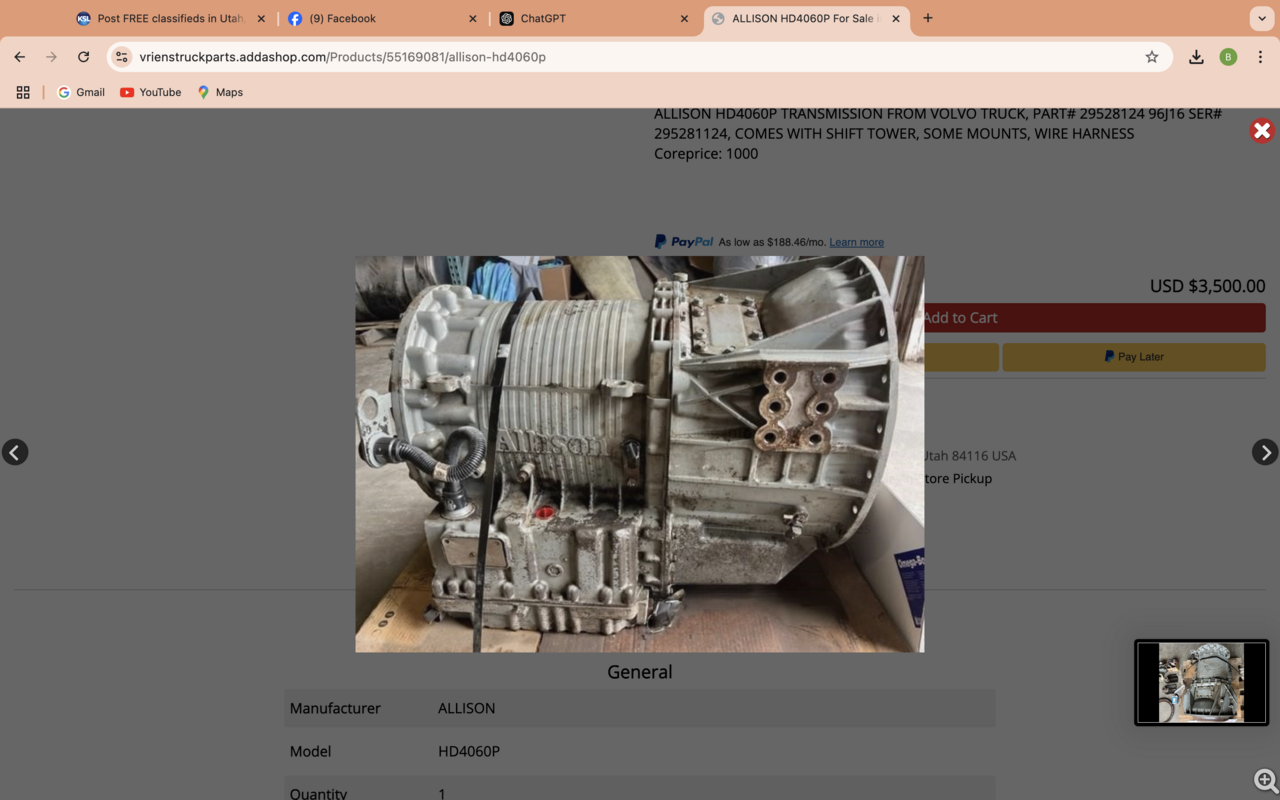The width and height of the screenshot is (1280, 800).
Task: Click the Chrome back navigation arrow
Action: (x=18, y=57)
